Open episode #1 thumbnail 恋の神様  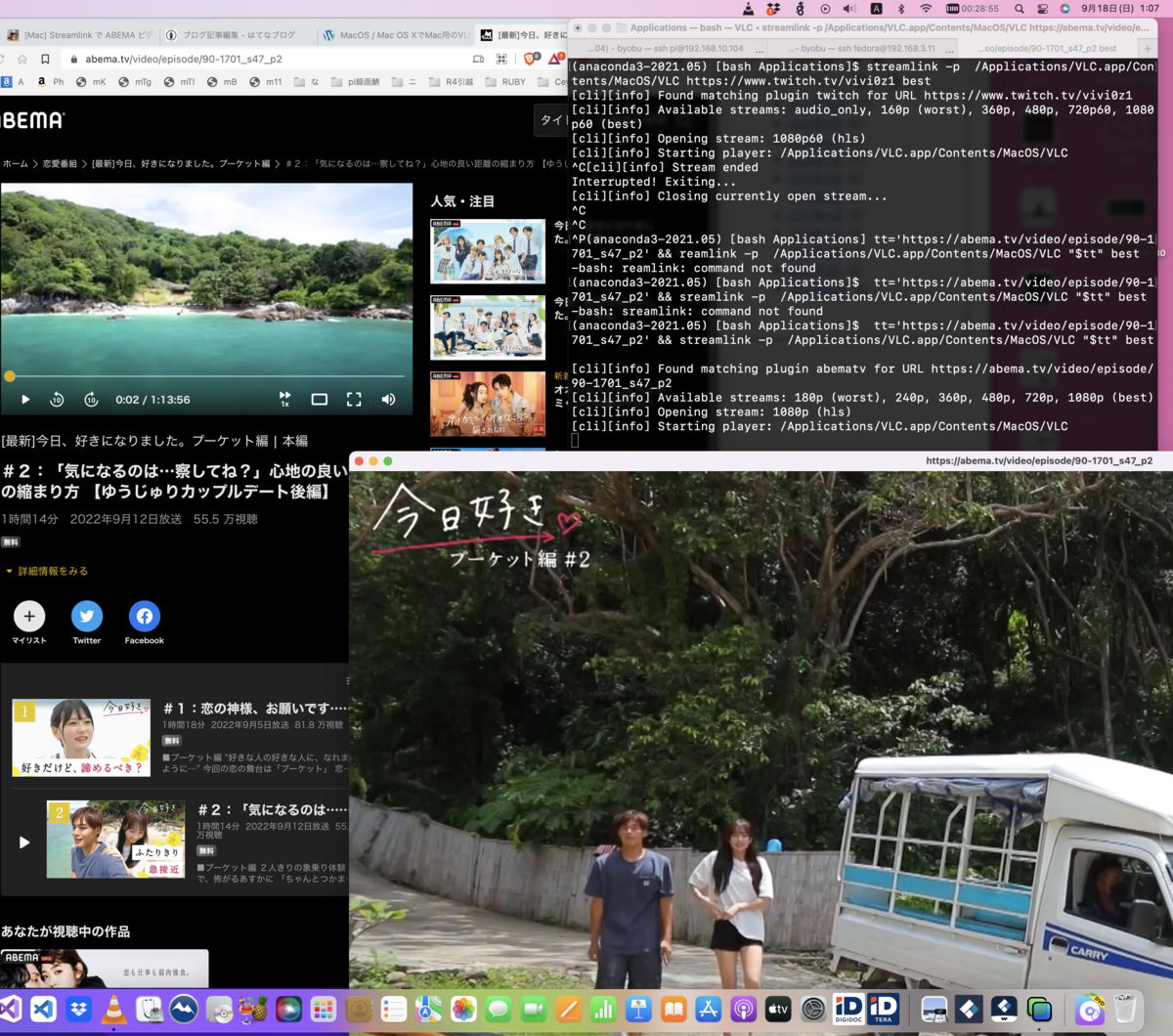81,737
